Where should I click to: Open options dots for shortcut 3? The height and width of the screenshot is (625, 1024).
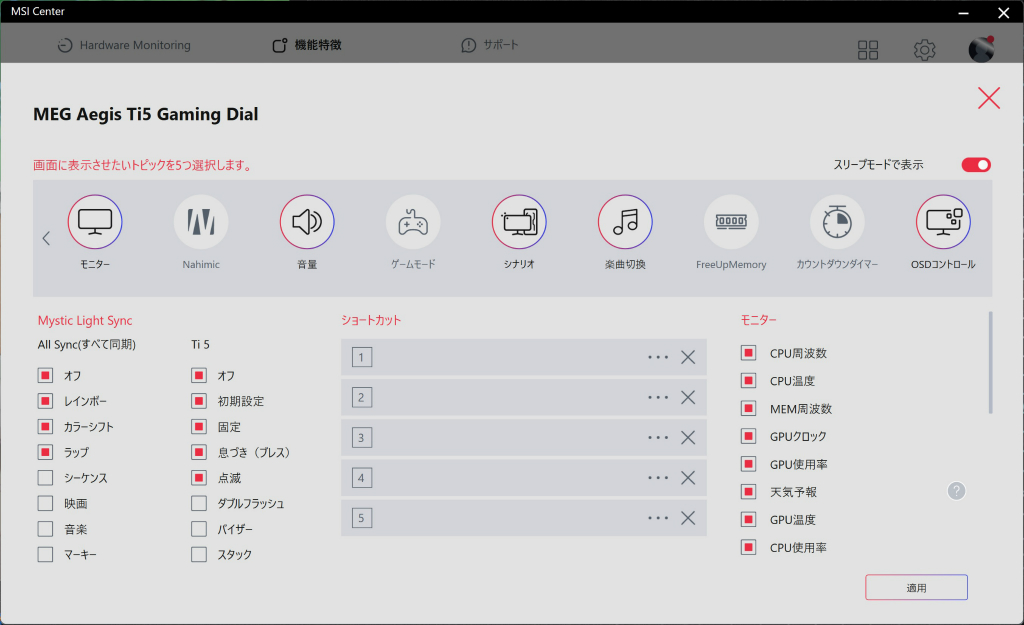[x=658, y=438]
